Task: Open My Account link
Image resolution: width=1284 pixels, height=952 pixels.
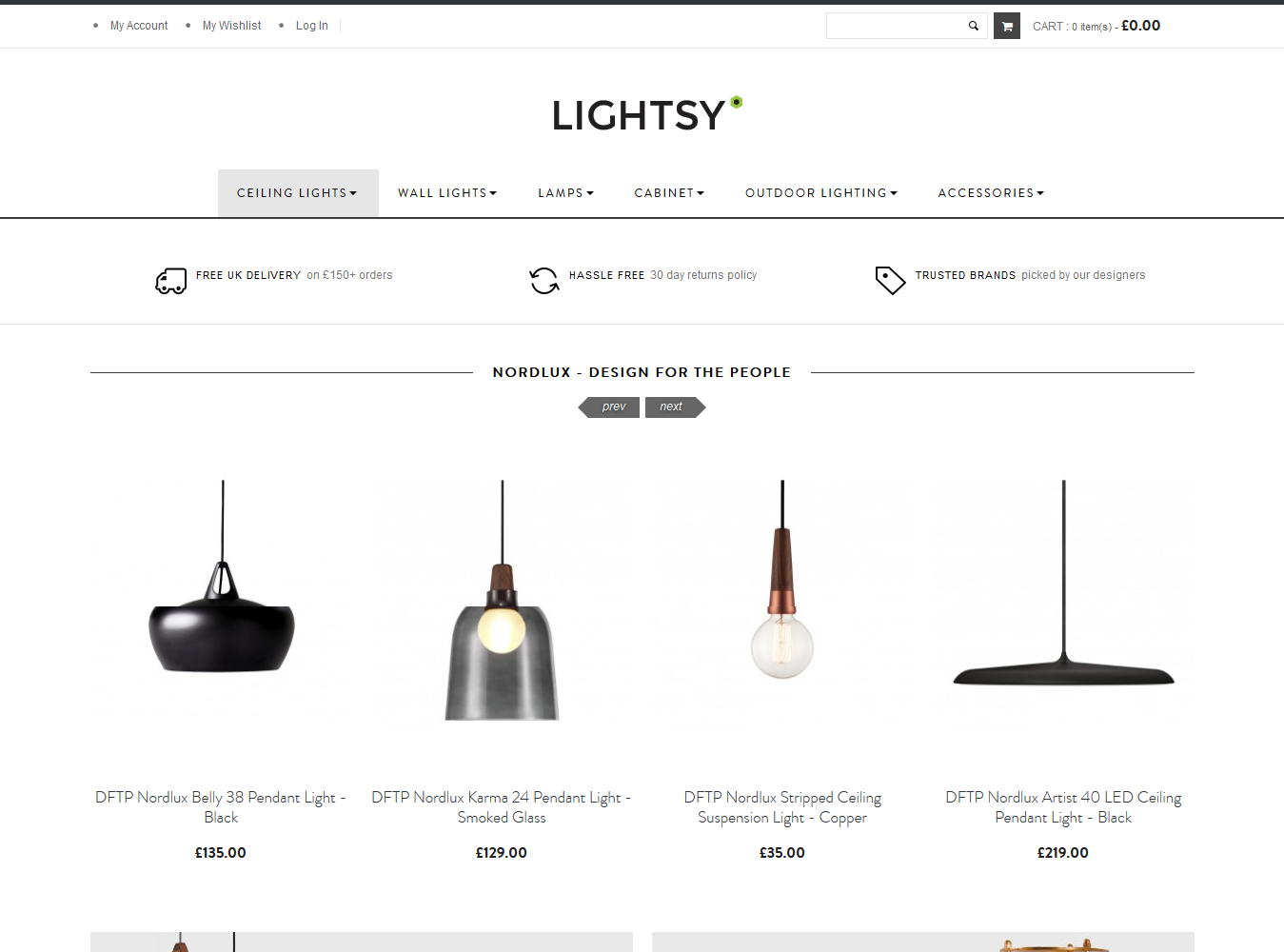Action: pyautogui.click(x=139, y=26)
